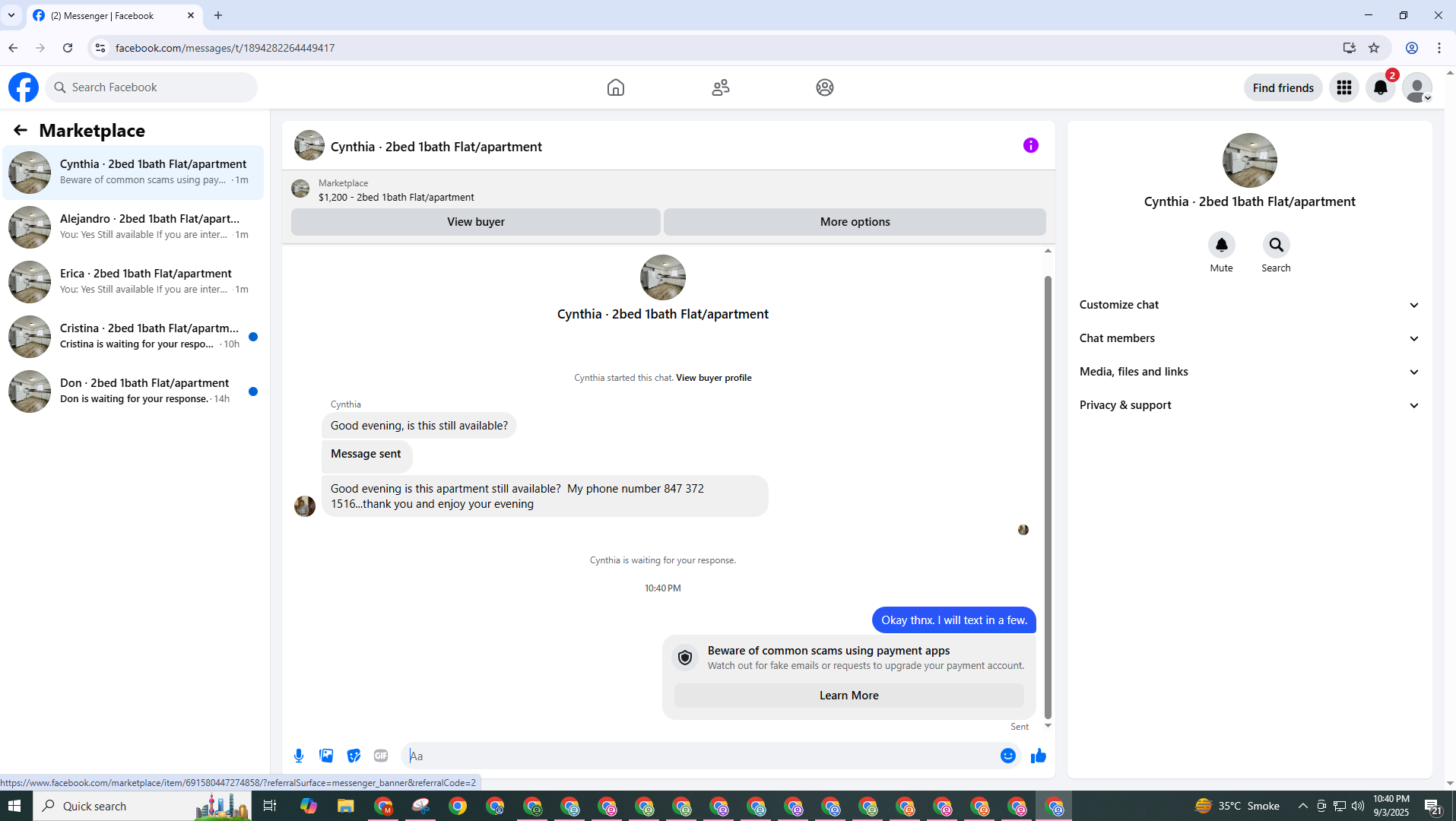1456x821 pixels.
Task: Open the tab search dropdown
Action: pos(11,15)
